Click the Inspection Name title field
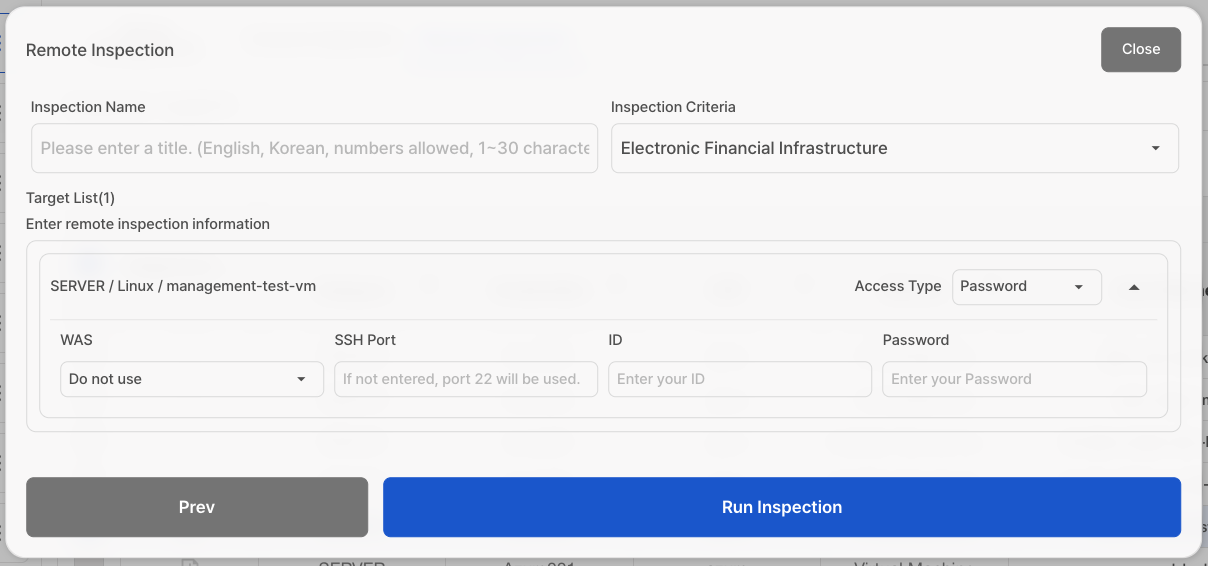This screenshot has height=566, width=1208. coord(314,148)
